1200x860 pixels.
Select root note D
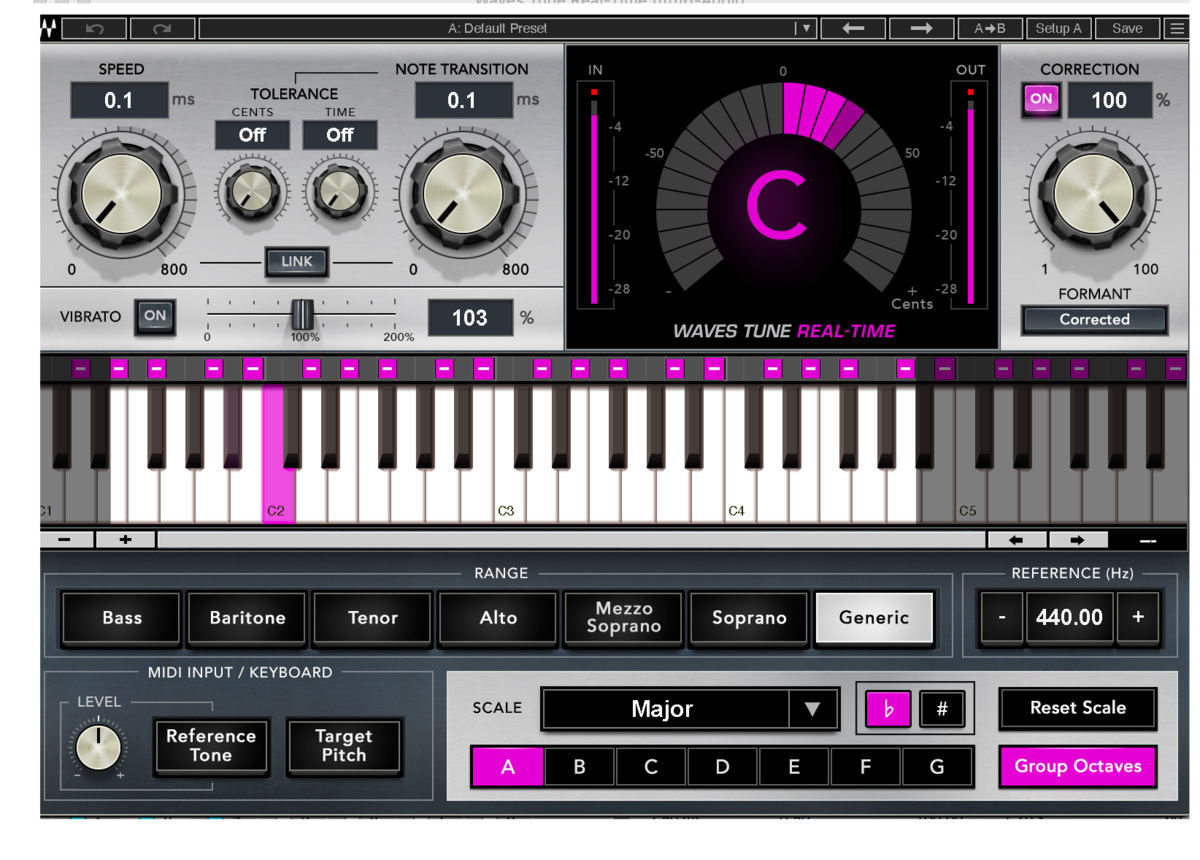pos(722,768)
